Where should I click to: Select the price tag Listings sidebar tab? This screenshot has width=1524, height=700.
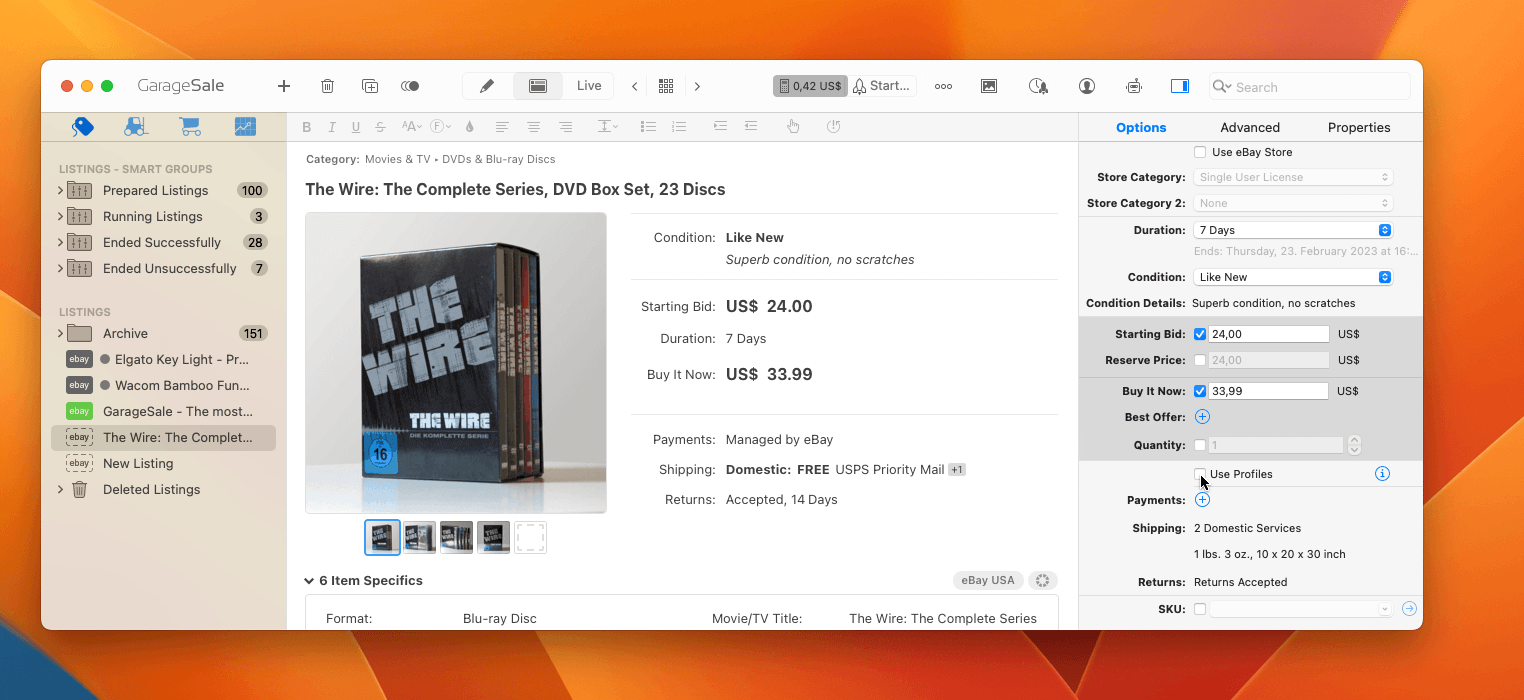(x=83, y=126)
